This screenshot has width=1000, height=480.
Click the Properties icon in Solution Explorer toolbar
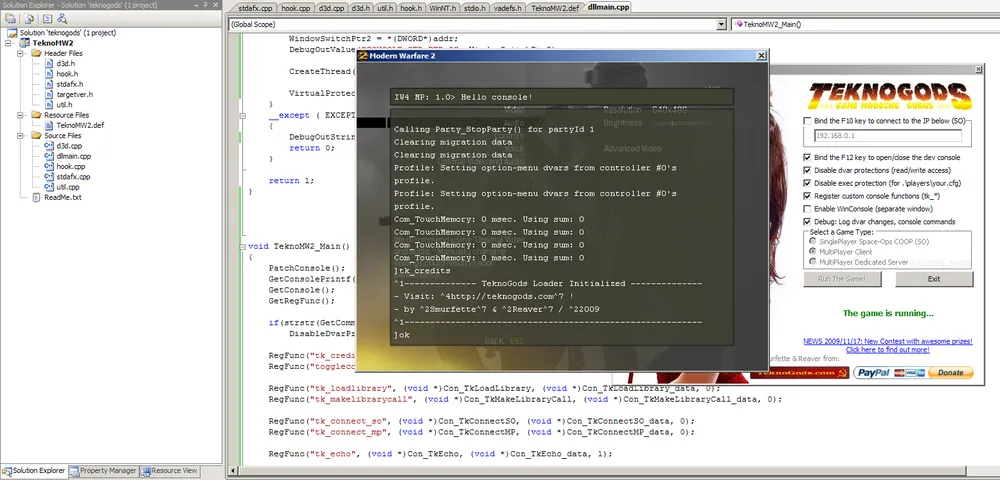10,18
